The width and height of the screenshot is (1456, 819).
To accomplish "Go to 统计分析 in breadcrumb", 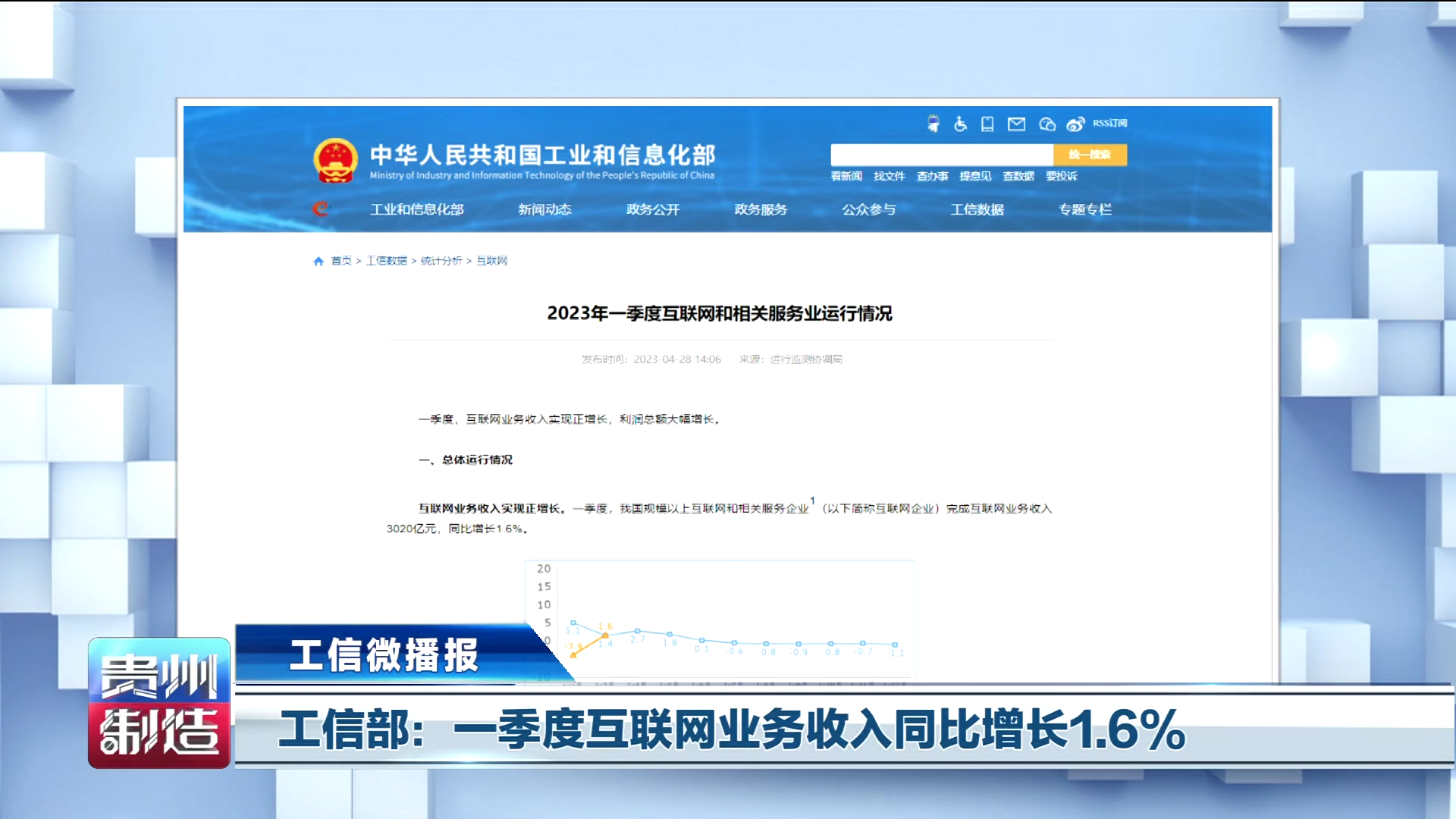I will click(x=441, y=261).
